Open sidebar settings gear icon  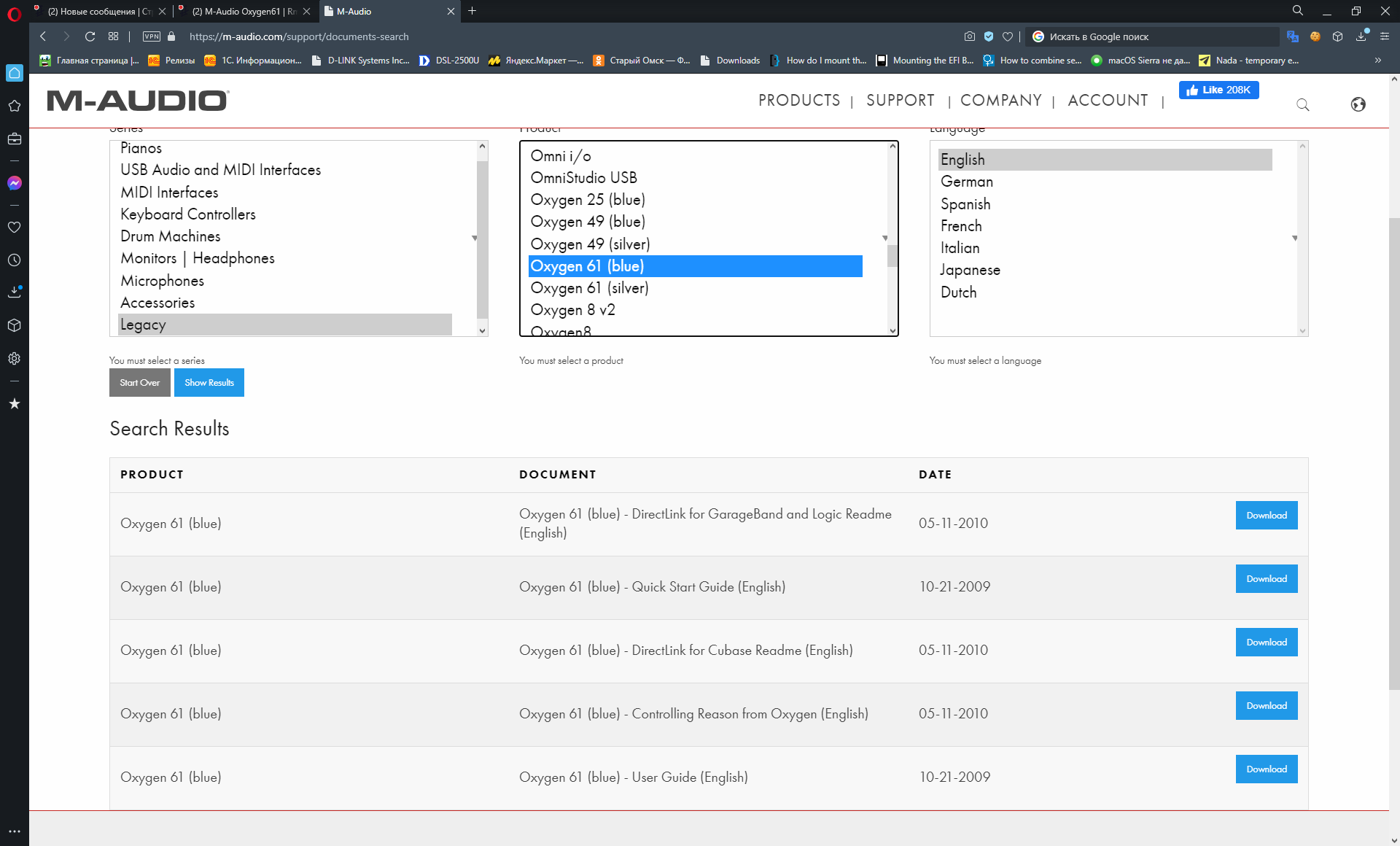tap(14, 358)
